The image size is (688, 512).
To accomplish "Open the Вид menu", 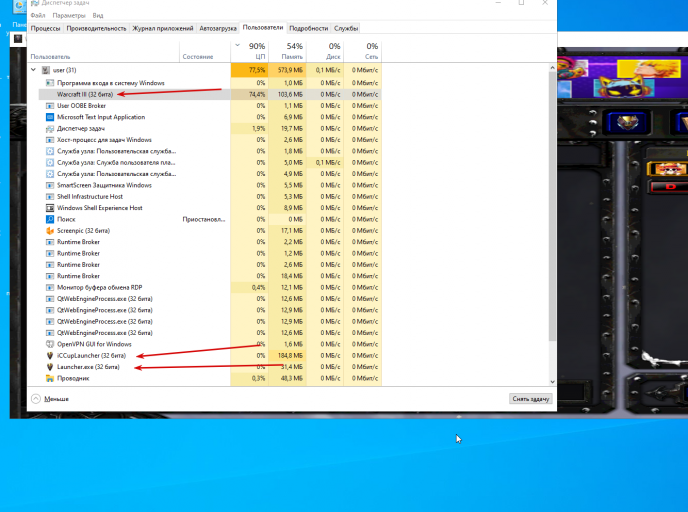I will pos(98,15).
